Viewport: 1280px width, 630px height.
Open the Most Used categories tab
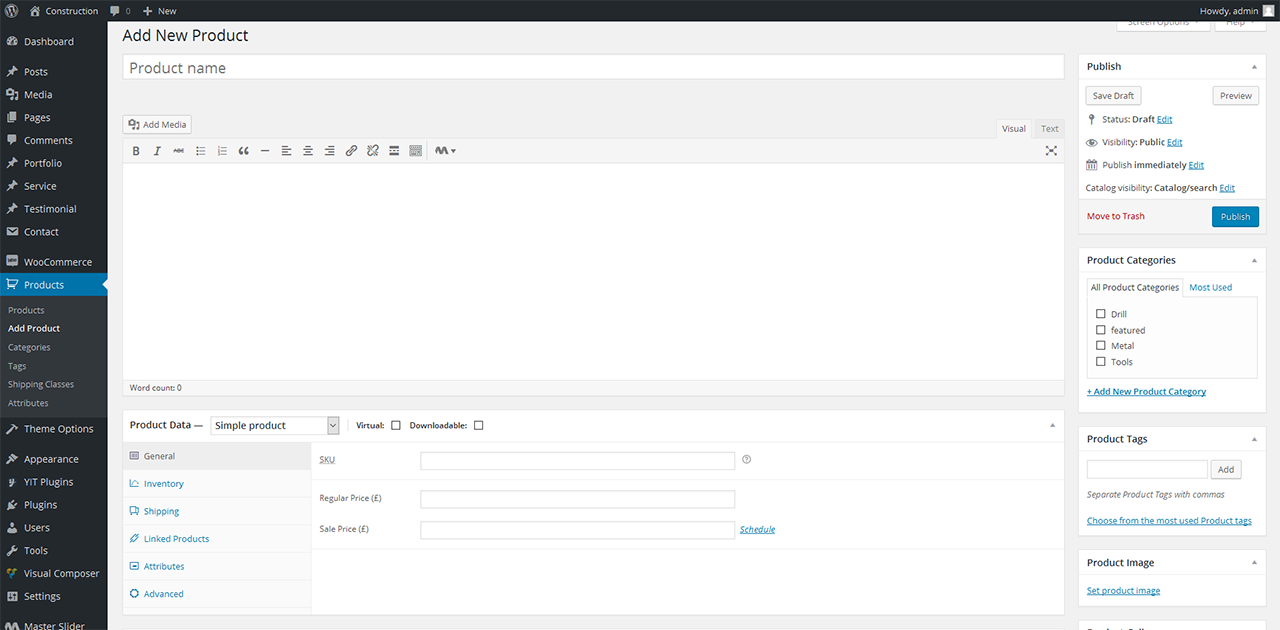click(1210, 288)
